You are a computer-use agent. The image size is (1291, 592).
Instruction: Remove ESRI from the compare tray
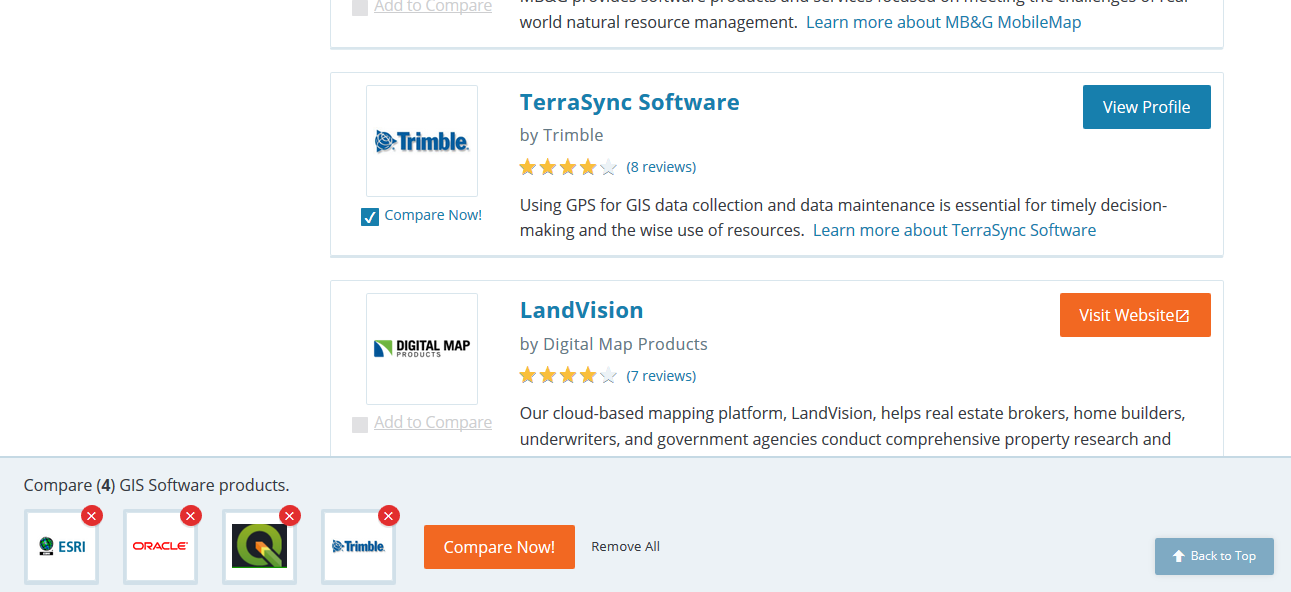[x=92, y=515]
